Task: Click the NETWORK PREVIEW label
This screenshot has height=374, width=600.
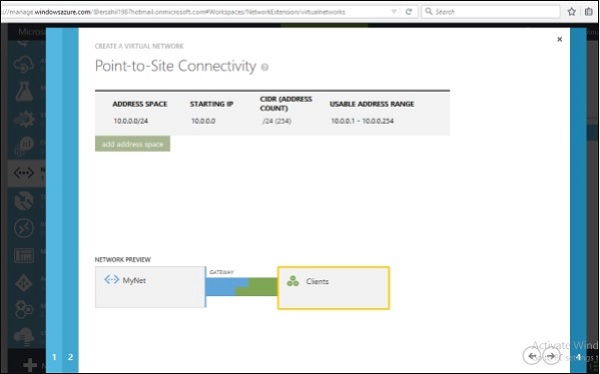Action: tap(123, 260)
